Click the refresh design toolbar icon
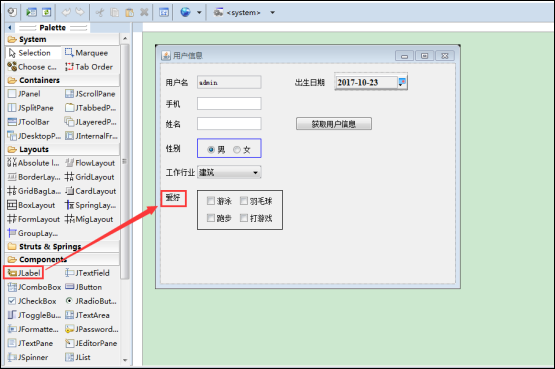The image size is (555, 369). pos(46,12)
